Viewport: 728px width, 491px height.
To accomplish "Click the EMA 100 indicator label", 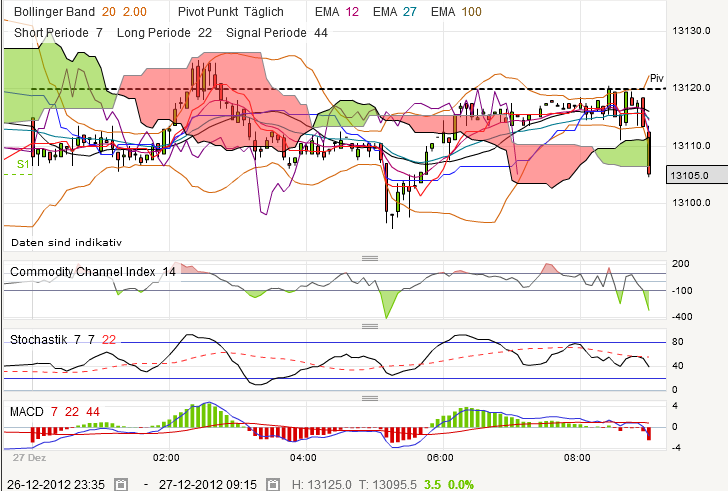I will (x=456, y=12).
